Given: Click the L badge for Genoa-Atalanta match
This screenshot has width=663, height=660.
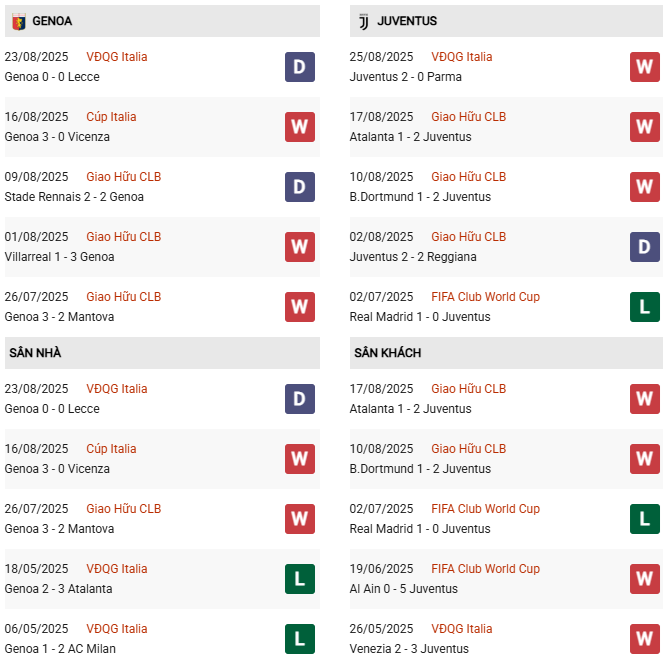Looking at the screenshot, I should (300, 579).
